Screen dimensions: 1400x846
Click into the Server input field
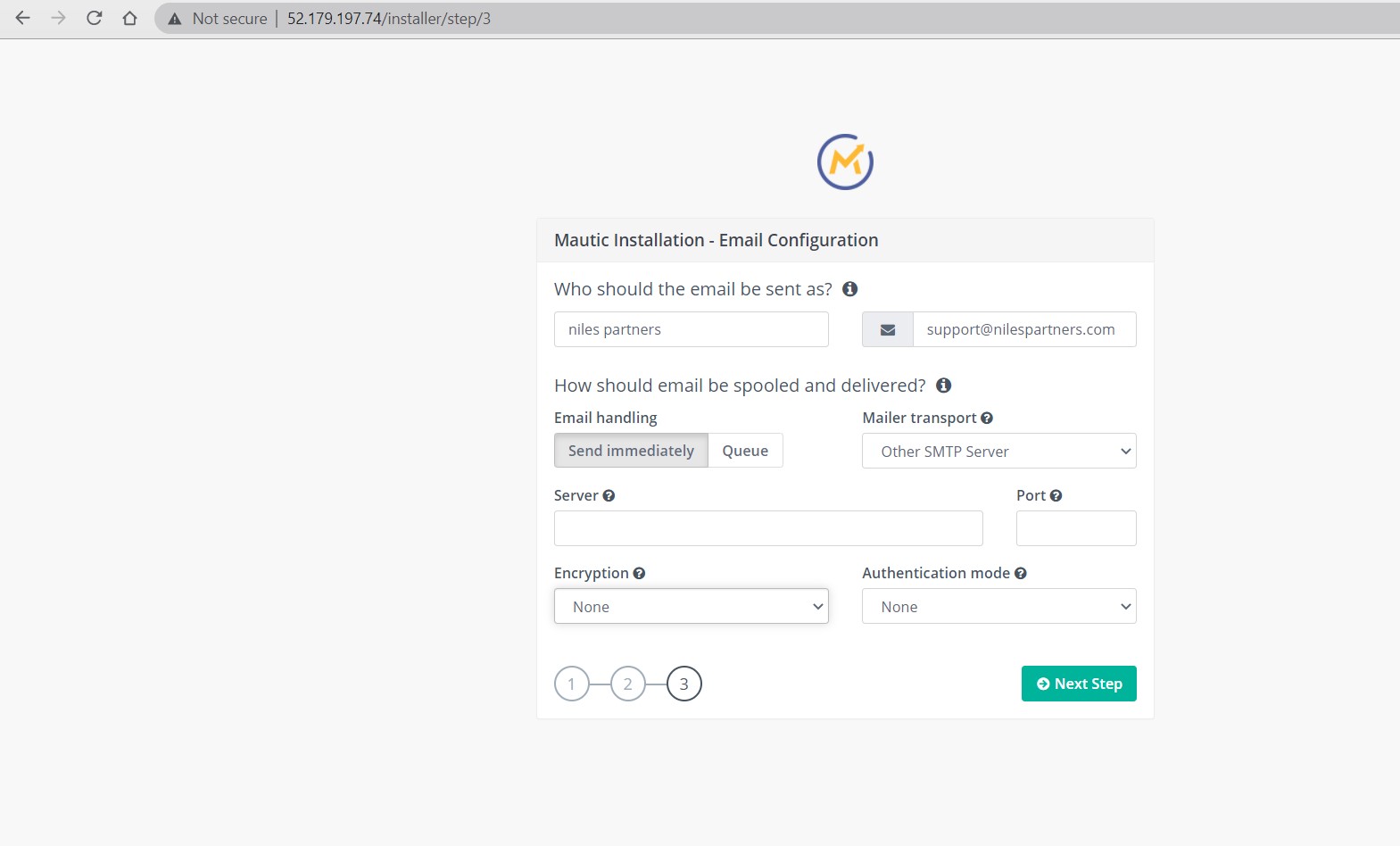(768, 528)
